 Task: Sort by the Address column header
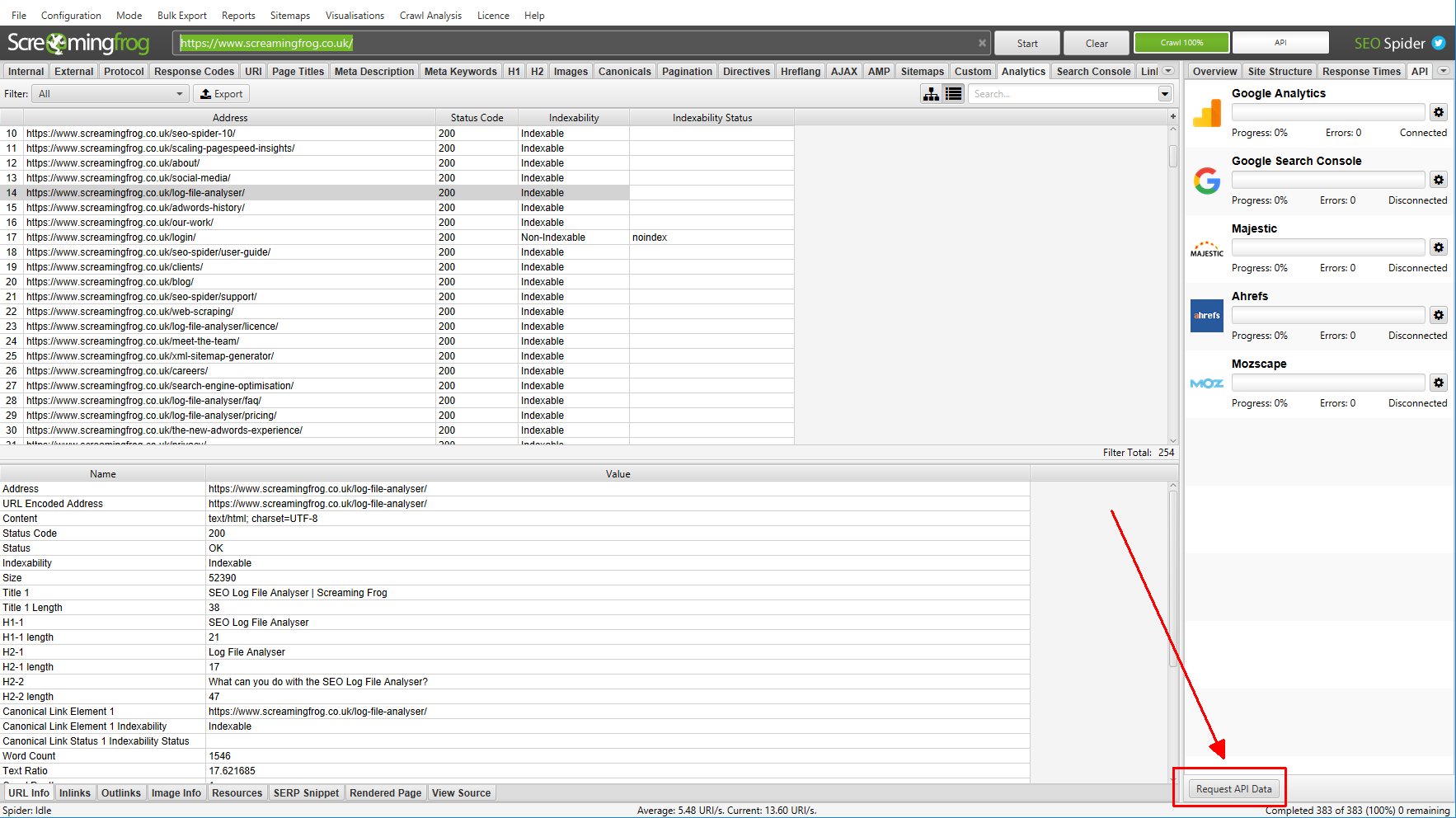pos(229,117)
